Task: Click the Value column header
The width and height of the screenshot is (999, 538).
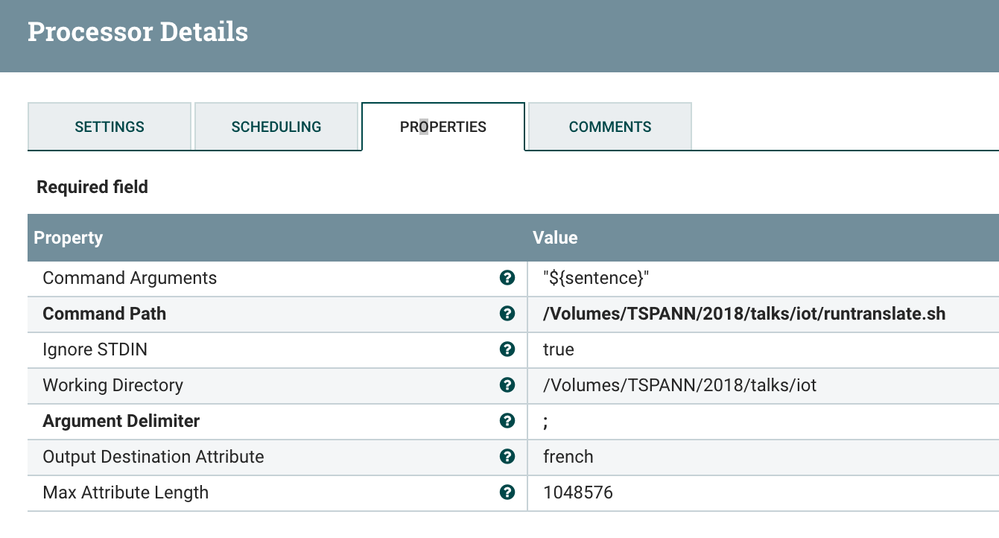Action: click(555, 238)
